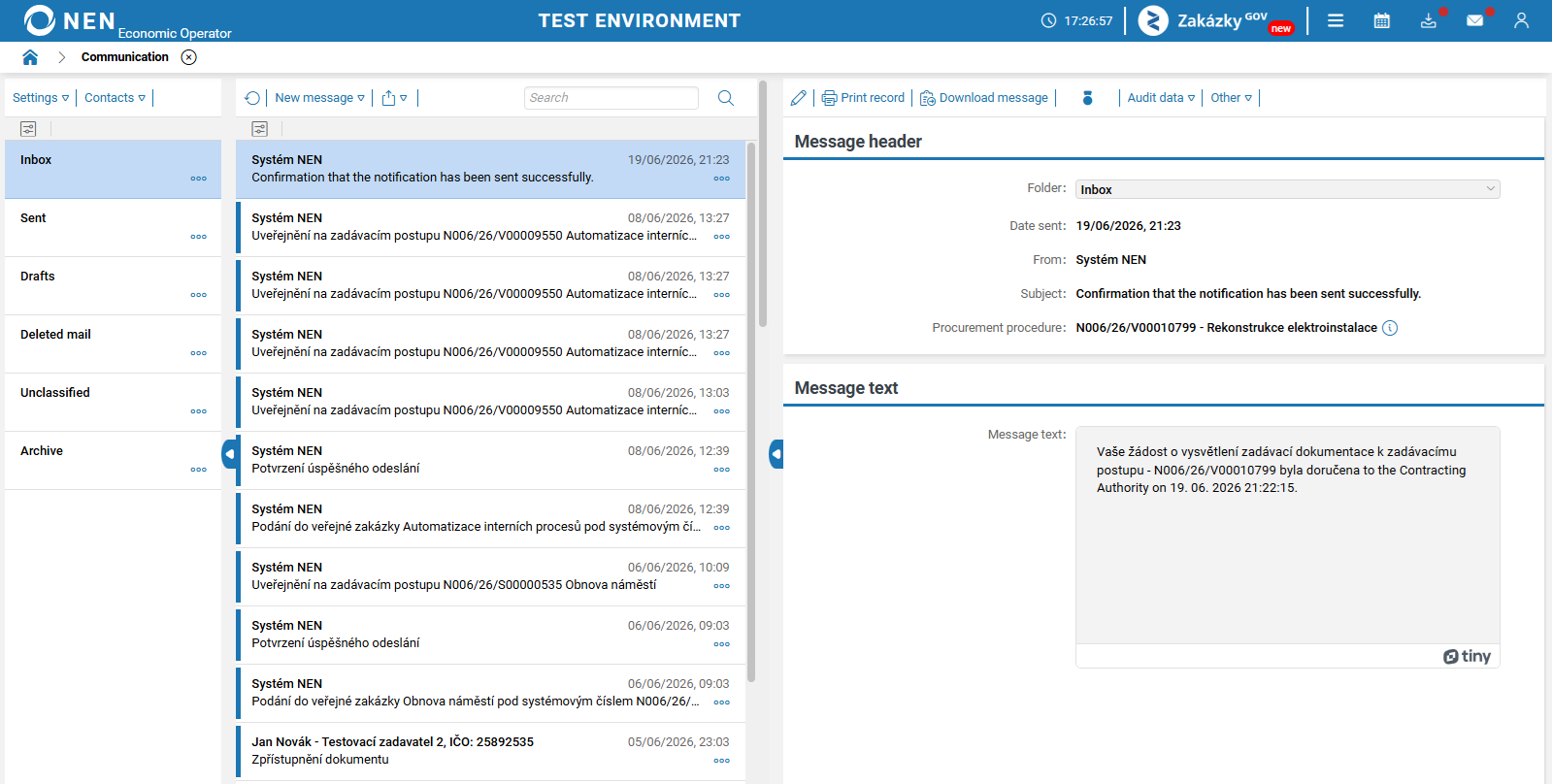Open message Podání do veřejné zakázky Obnova náměstí

pos(490,694)
